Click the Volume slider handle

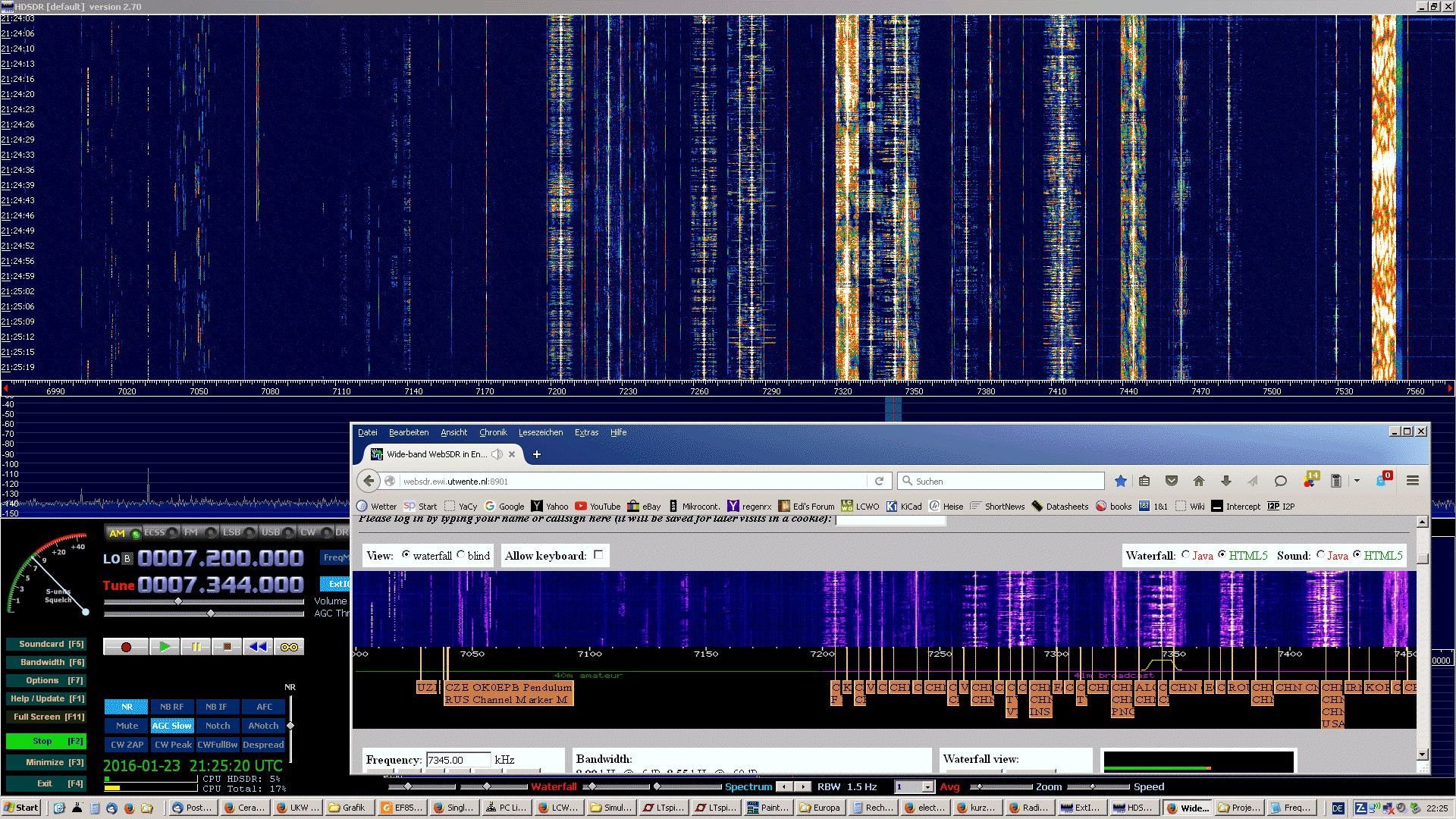[178, 601]
